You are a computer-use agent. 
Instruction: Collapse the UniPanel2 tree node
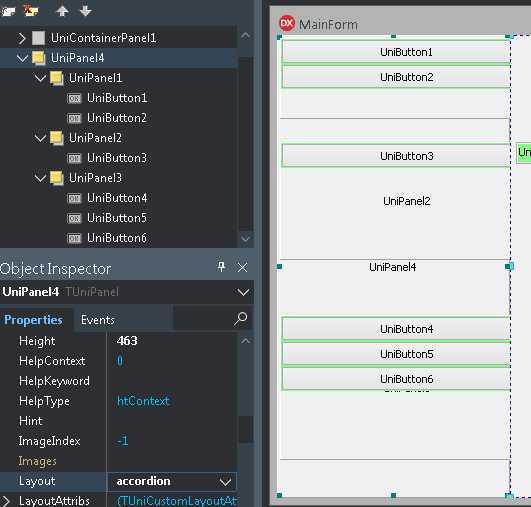click(40, 138)
